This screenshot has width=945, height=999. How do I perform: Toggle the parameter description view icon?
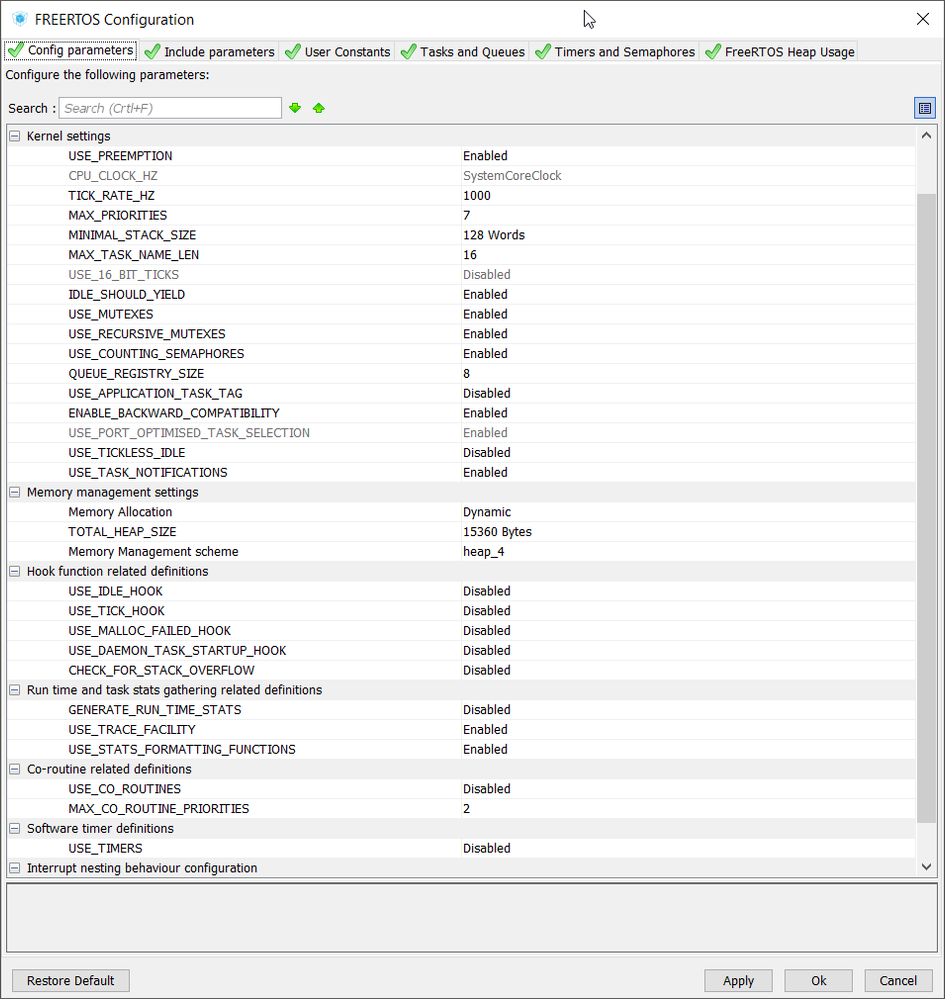point(925,108)
